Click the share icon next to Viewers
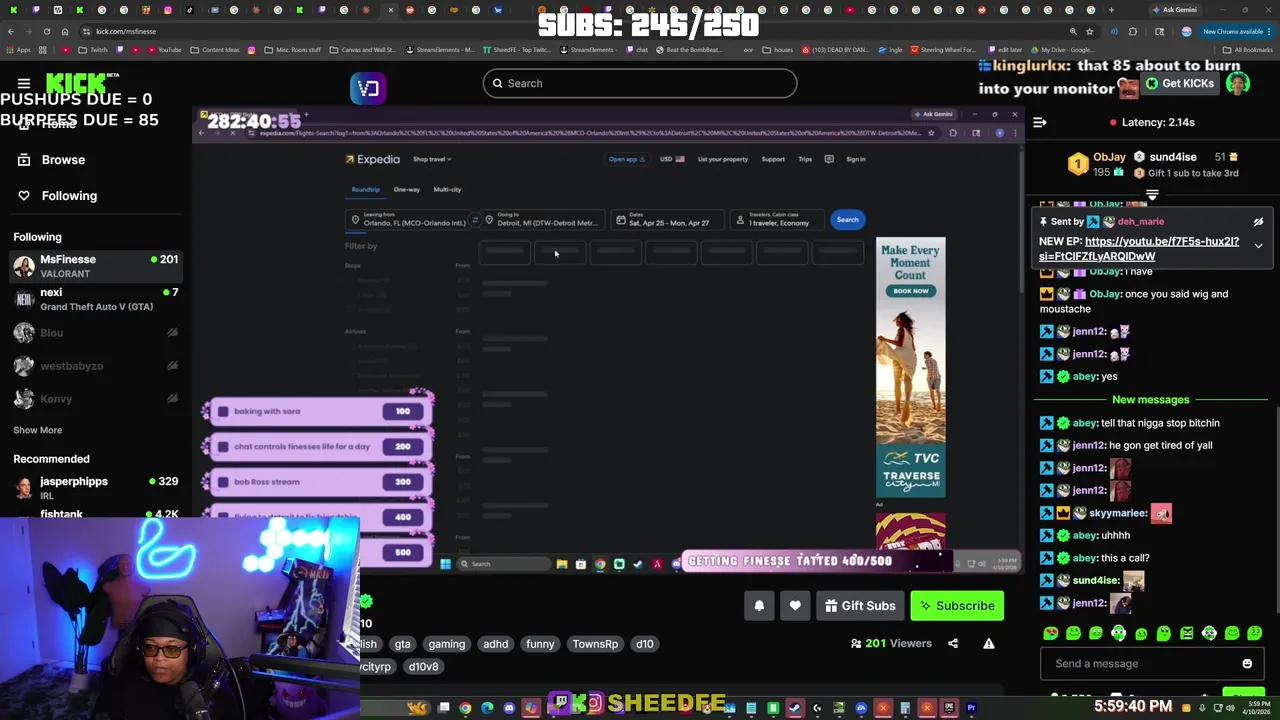 click(953, 644)
